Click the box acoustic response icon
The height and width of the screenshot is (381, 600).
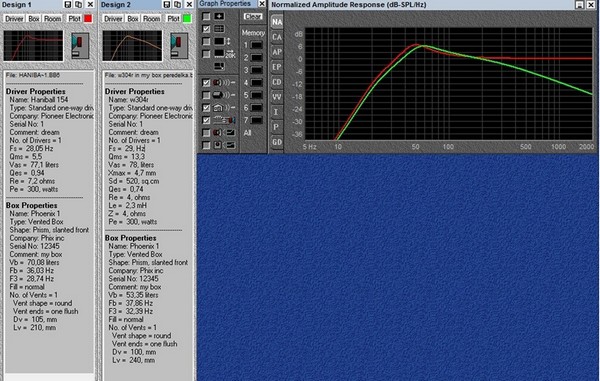[224, 95]
